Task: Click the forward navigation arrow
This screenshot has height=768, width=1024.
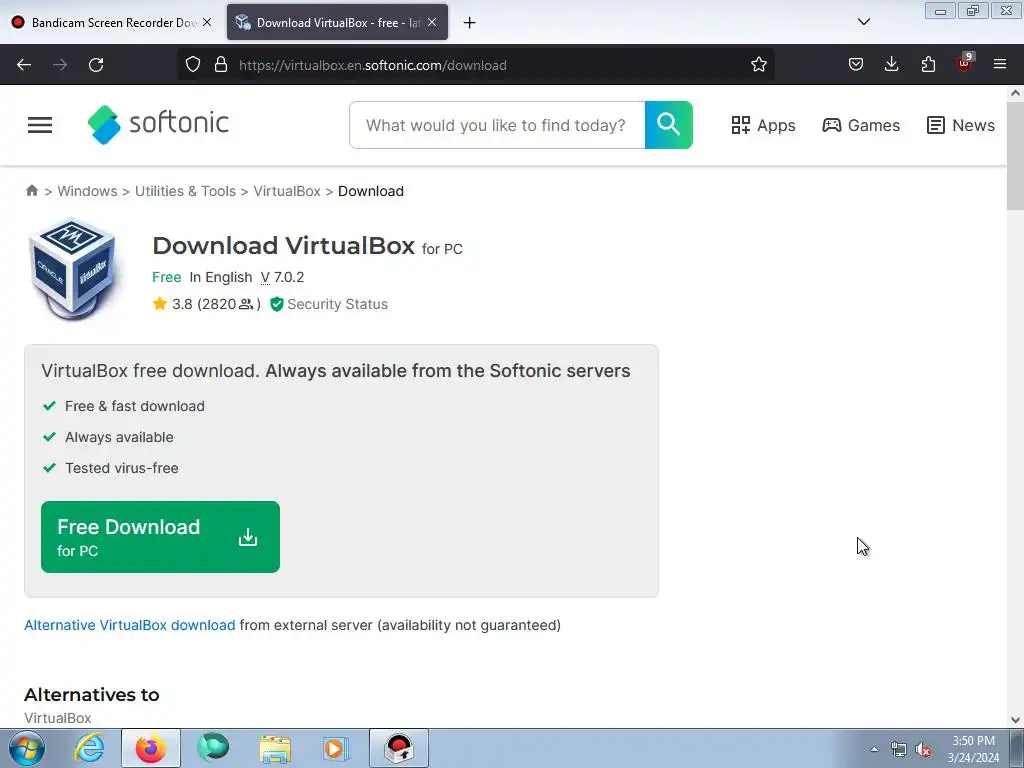Action: click(60, 65)
